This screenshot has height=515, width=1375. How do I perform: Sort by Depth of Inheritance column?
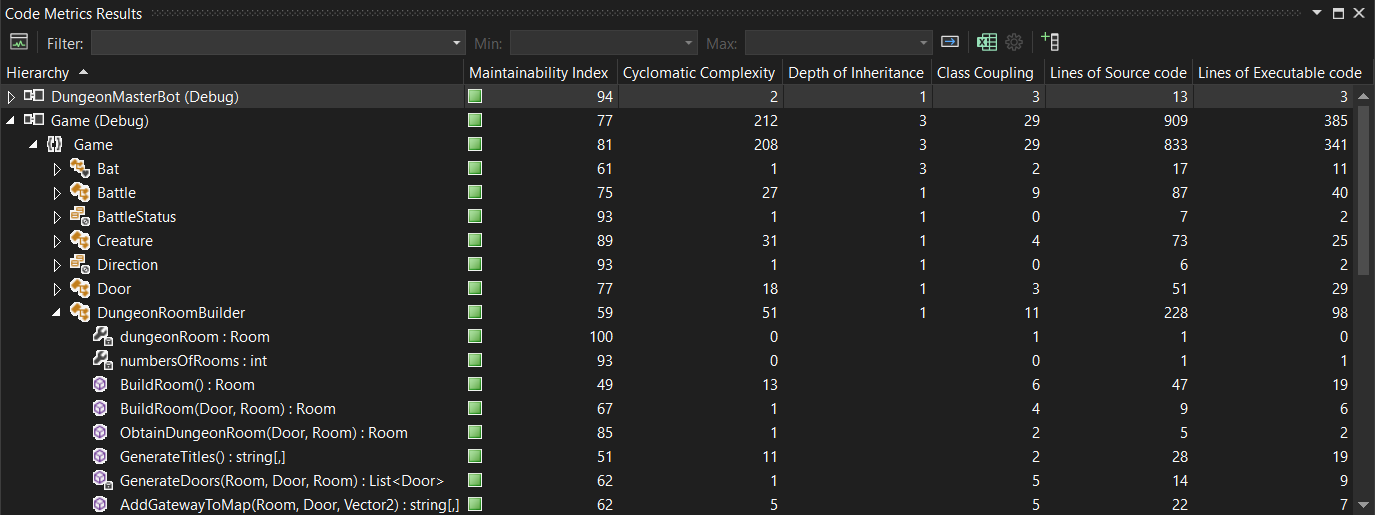(x=857, y=72)
